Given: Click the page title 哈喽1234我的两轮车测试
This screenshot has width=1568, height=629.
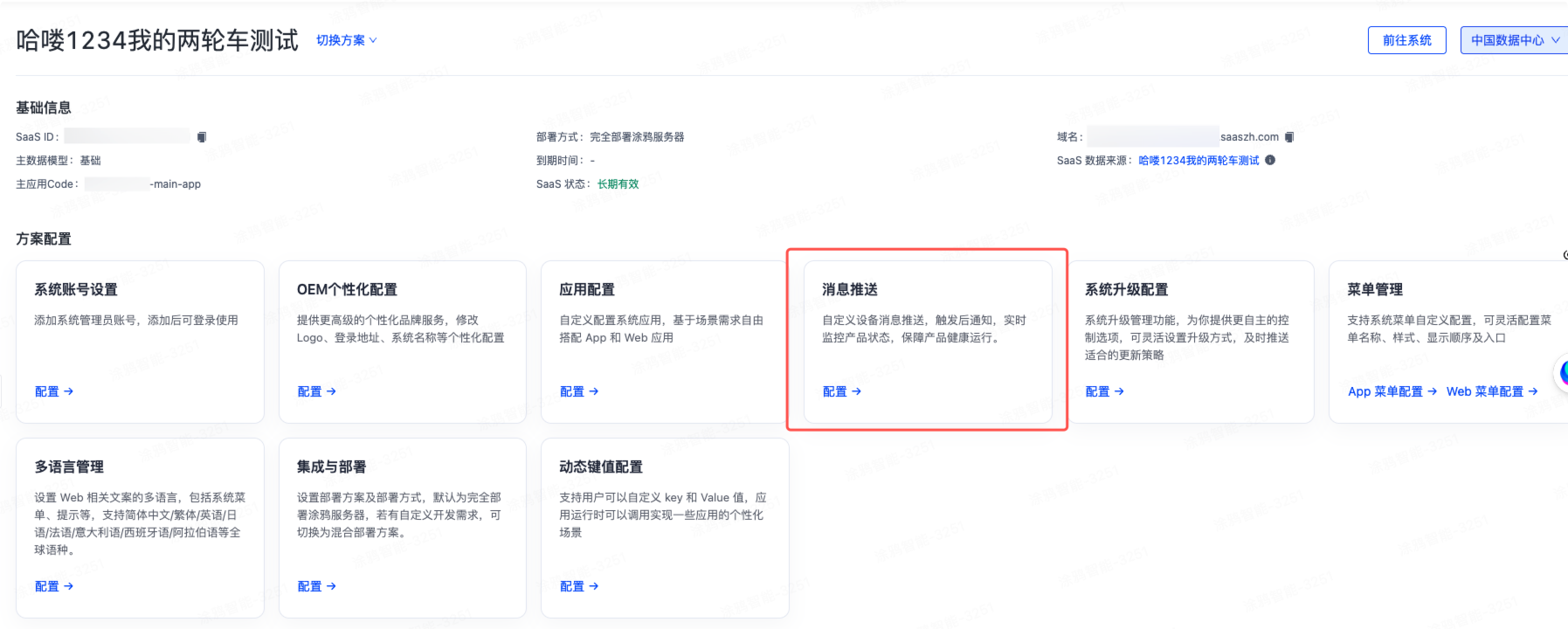Looking at the screenshot, I should 157,40.
